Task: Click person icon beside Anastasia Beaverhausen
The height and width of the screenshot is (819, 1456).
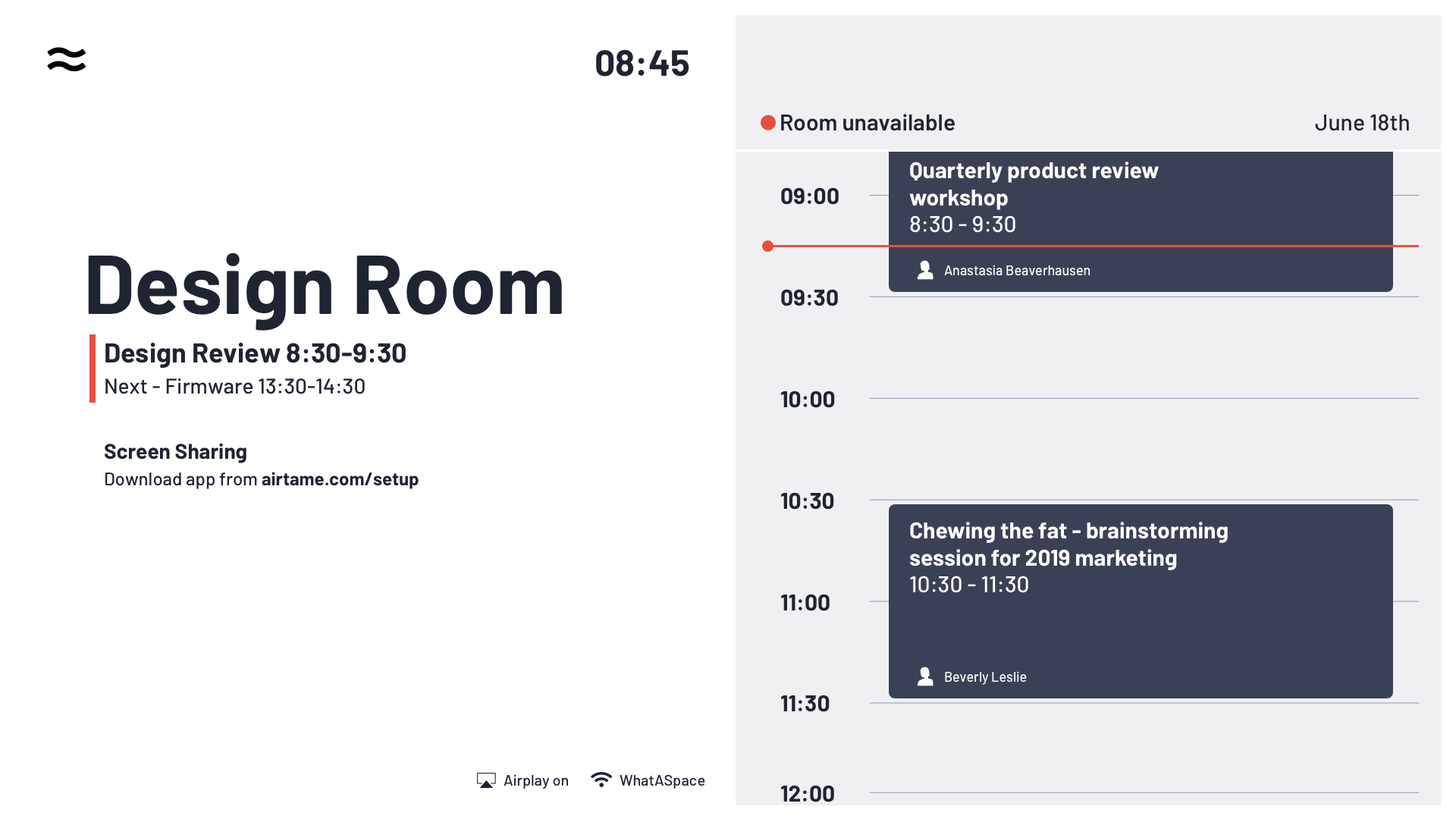Action: click(925, 270)
